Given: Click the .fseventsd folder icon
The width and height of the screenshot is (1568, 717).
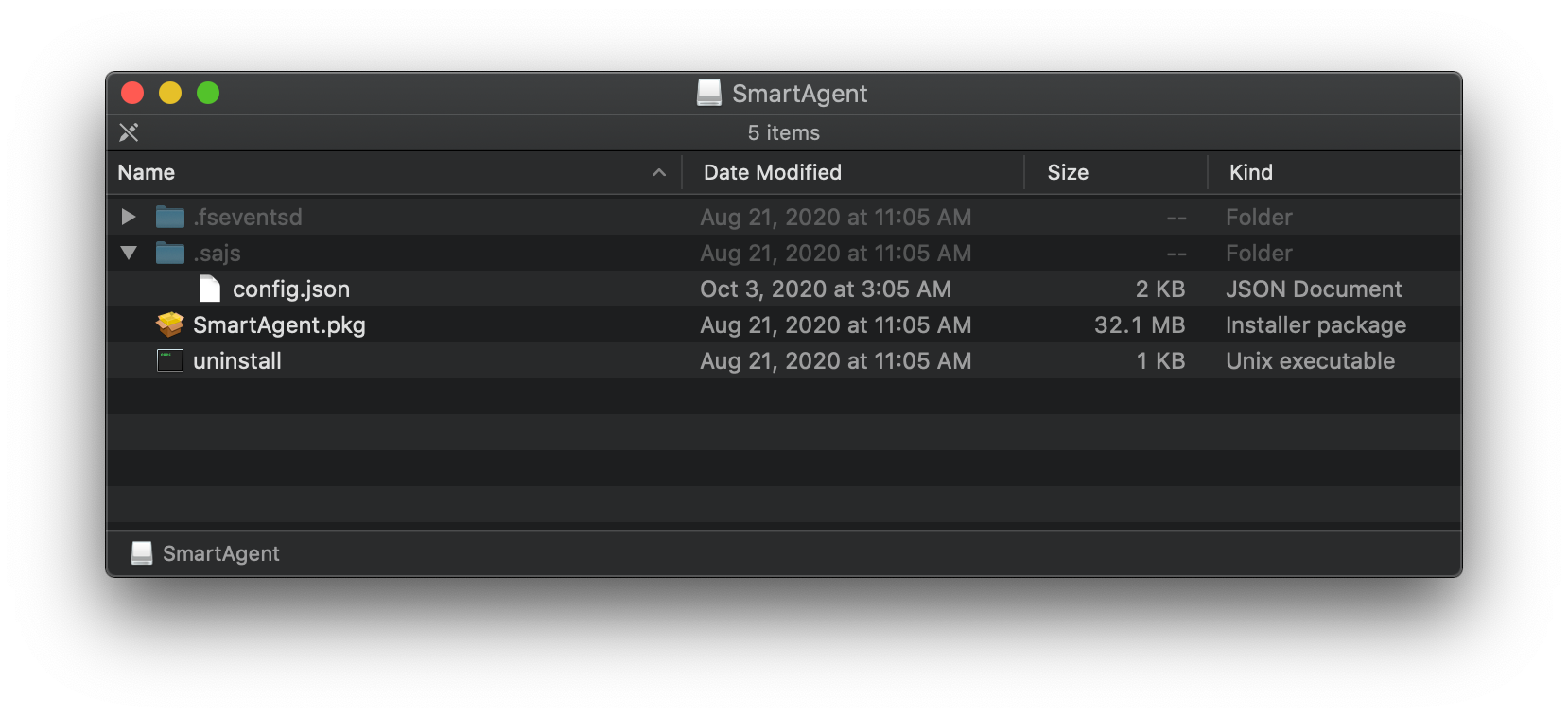Looking at the screenshot, I should [x=170, y=218].
